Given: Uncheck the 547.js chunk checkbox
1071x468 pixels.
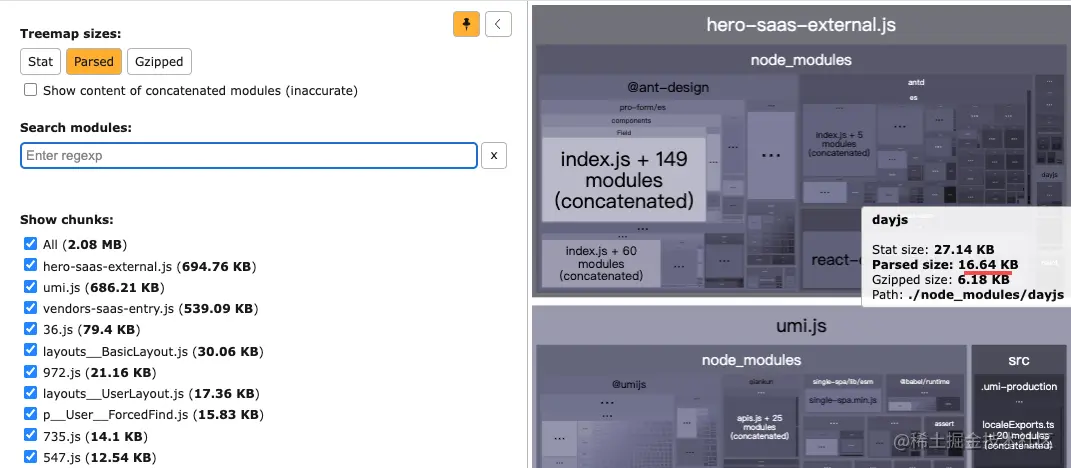Looking at the screenshot, I should tap(30, 456).
